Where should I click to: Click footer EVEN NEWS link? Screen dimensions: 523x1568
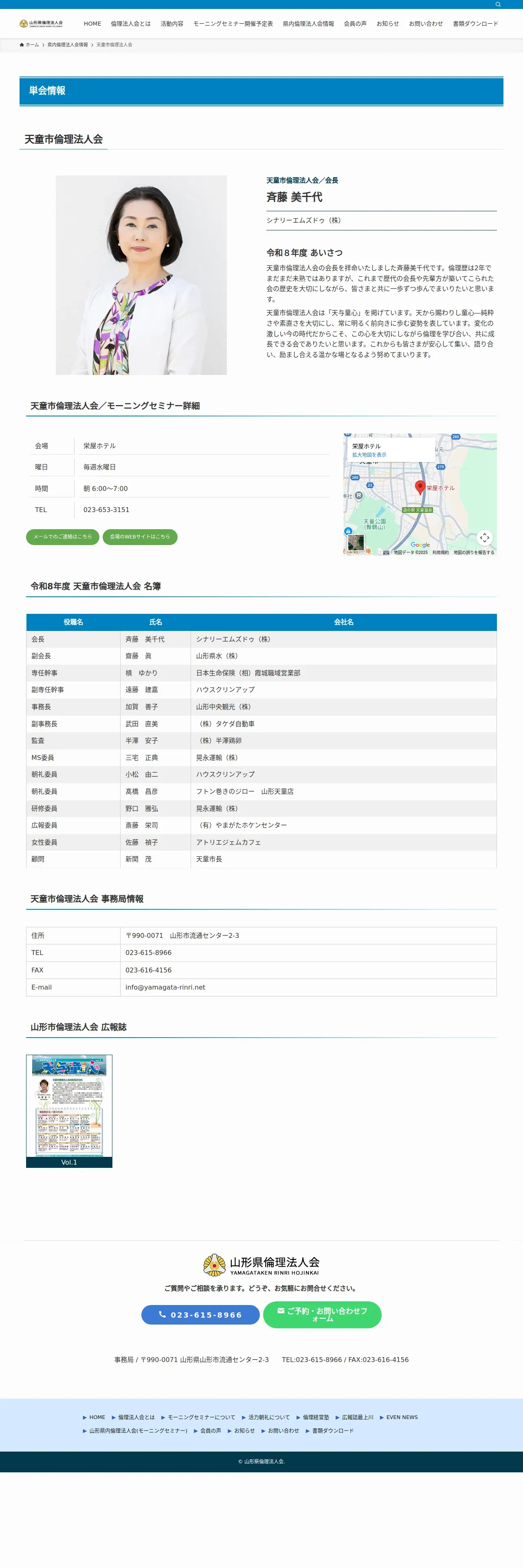coord(402,1417)
